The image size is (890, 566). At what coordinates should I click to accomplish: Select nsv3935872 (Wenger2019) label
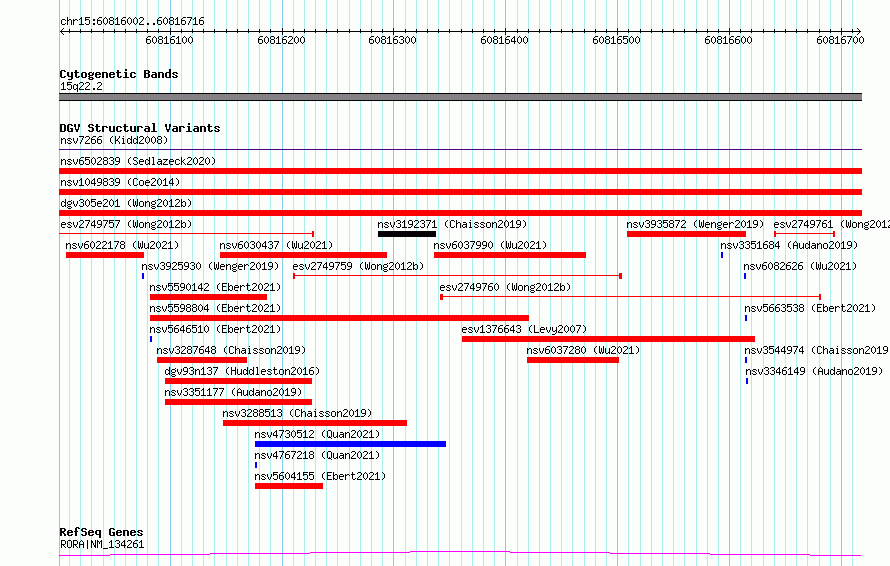(x=695, y=224)
